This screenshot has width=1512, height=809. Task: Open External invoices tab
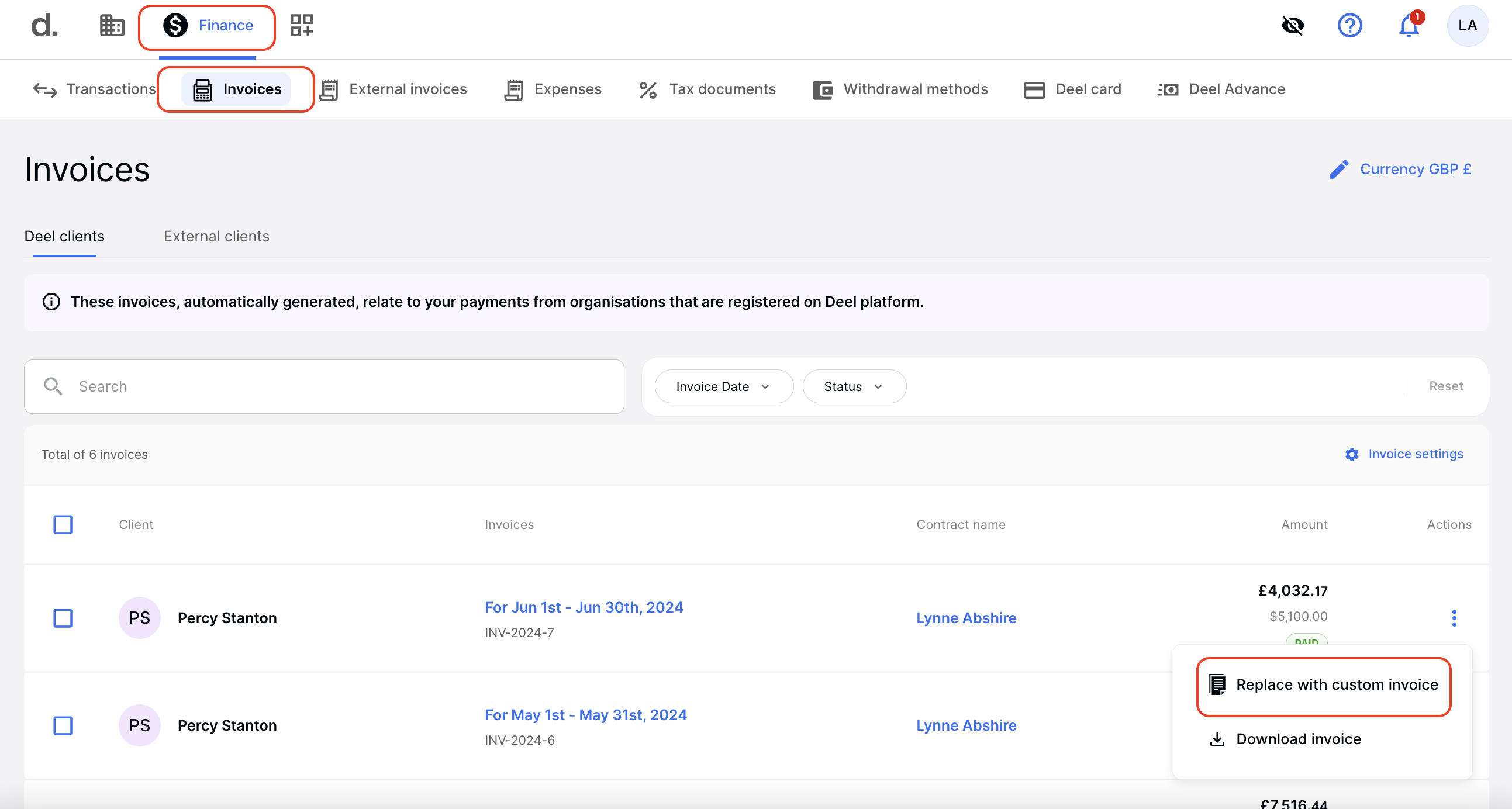(x=393, y=89)
